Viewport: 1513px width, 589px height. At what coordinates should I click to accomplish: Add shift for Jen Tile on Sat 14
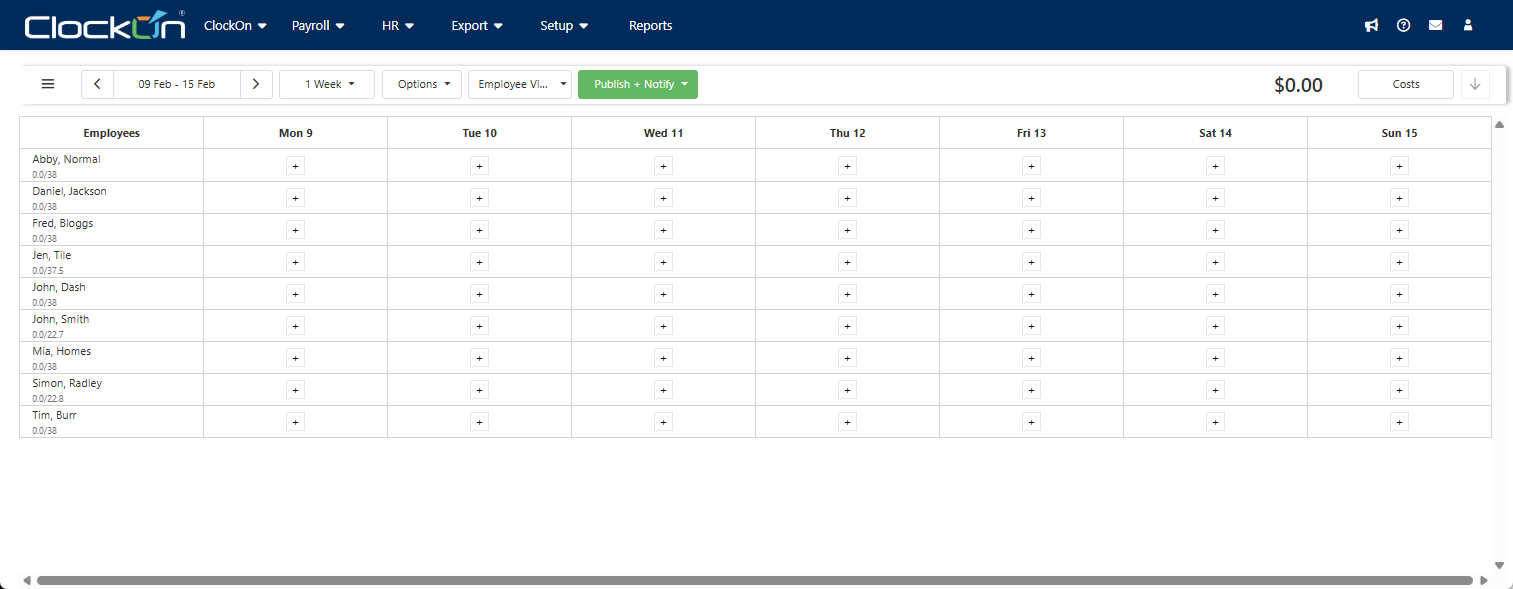click(x=1215, y=262)
